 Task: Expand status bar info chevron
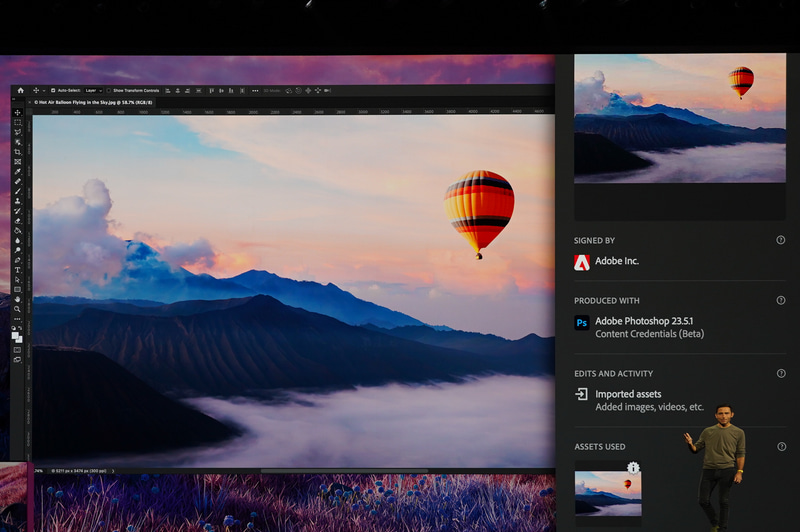[113, 471]
